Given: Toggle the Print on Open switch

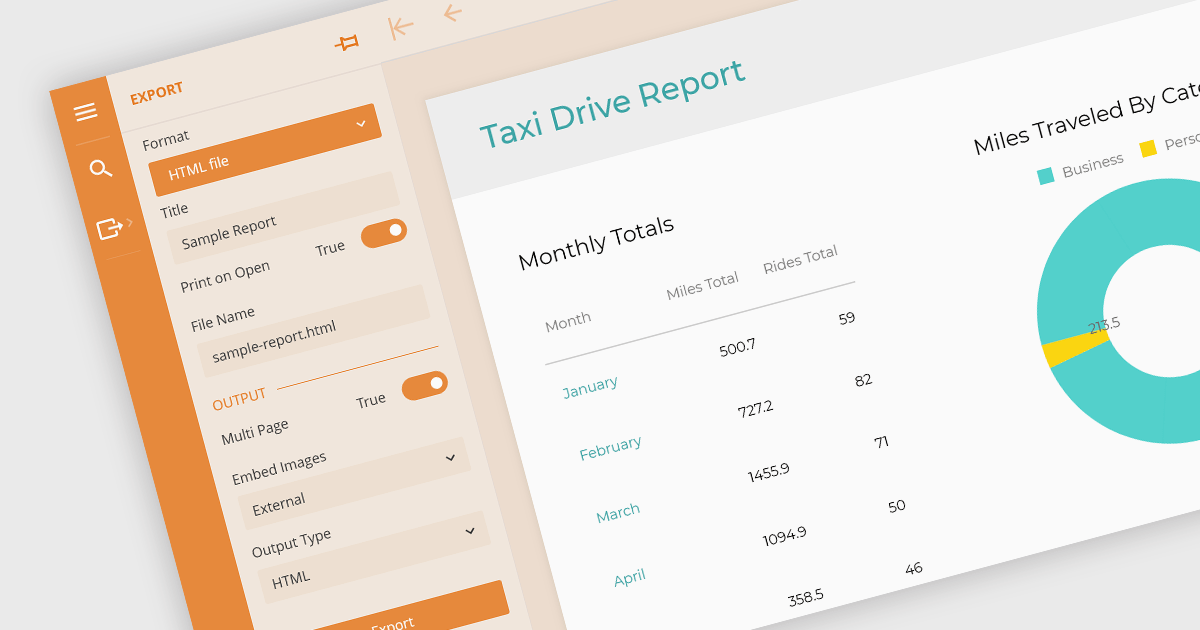Looking at the screenshot, I should [384, 233].
